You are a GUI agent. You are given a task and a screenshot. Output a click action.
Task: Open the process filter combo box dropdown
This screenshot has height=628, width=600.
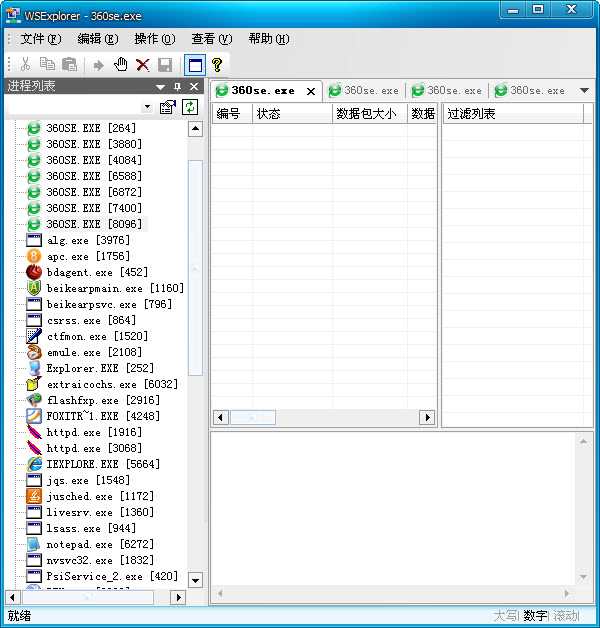[x=148, y=106]
